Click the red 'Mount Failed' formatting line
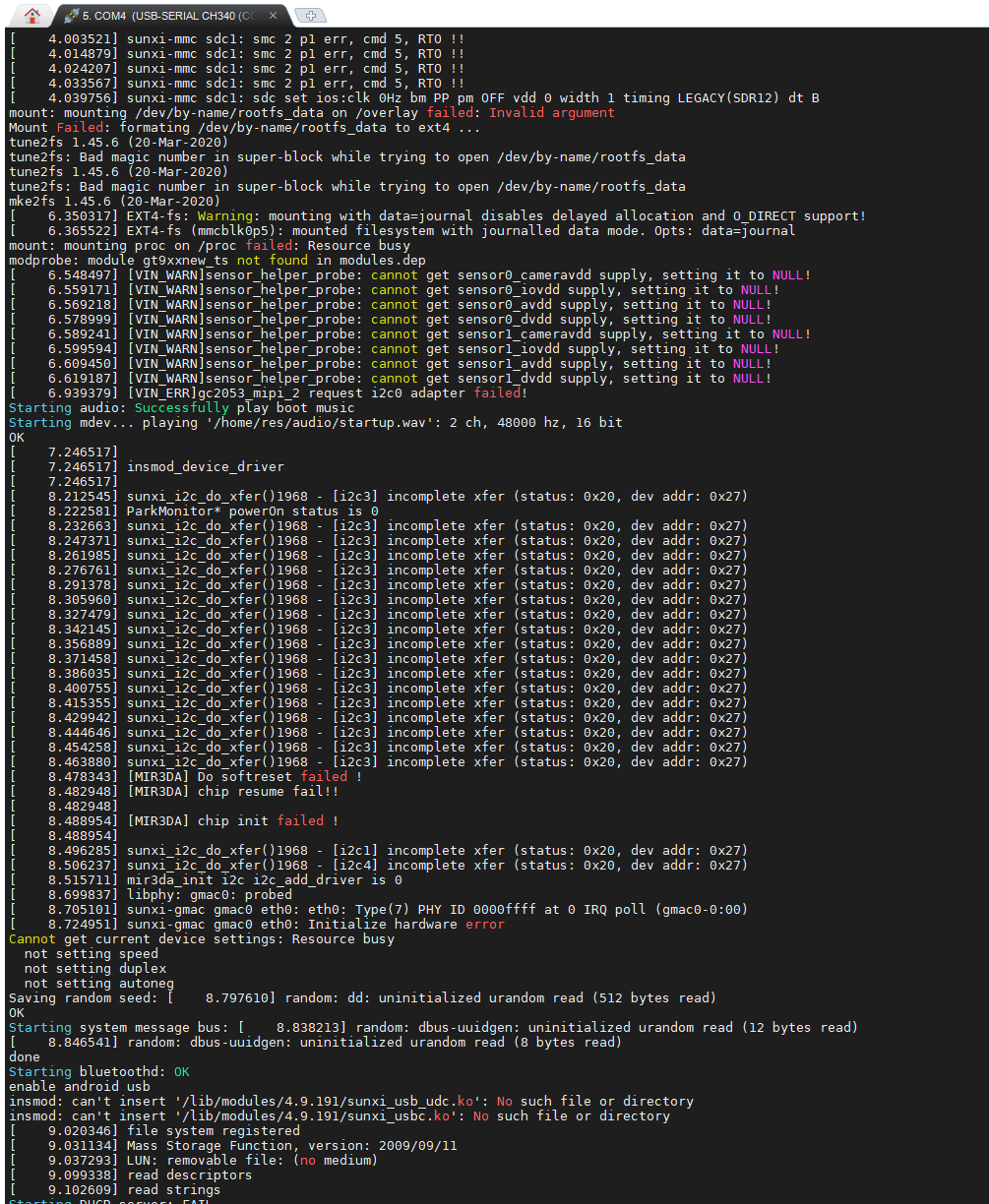This screenshot has height=1204, width=989. (244, 128)
